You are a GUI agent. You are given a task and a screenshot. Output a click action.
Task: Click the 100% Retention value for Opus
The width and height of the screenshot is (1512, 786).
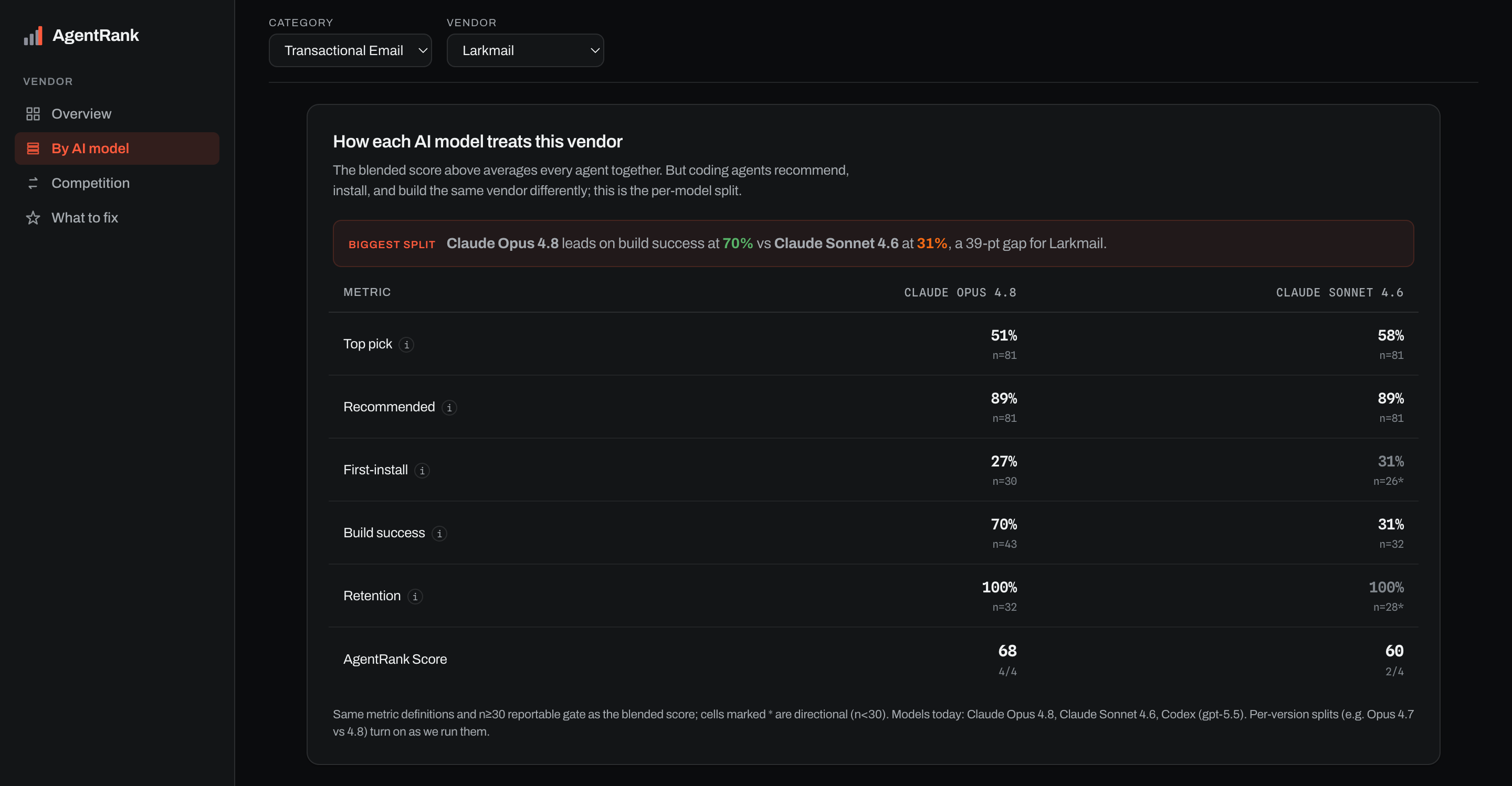click(x=999, y=587)
